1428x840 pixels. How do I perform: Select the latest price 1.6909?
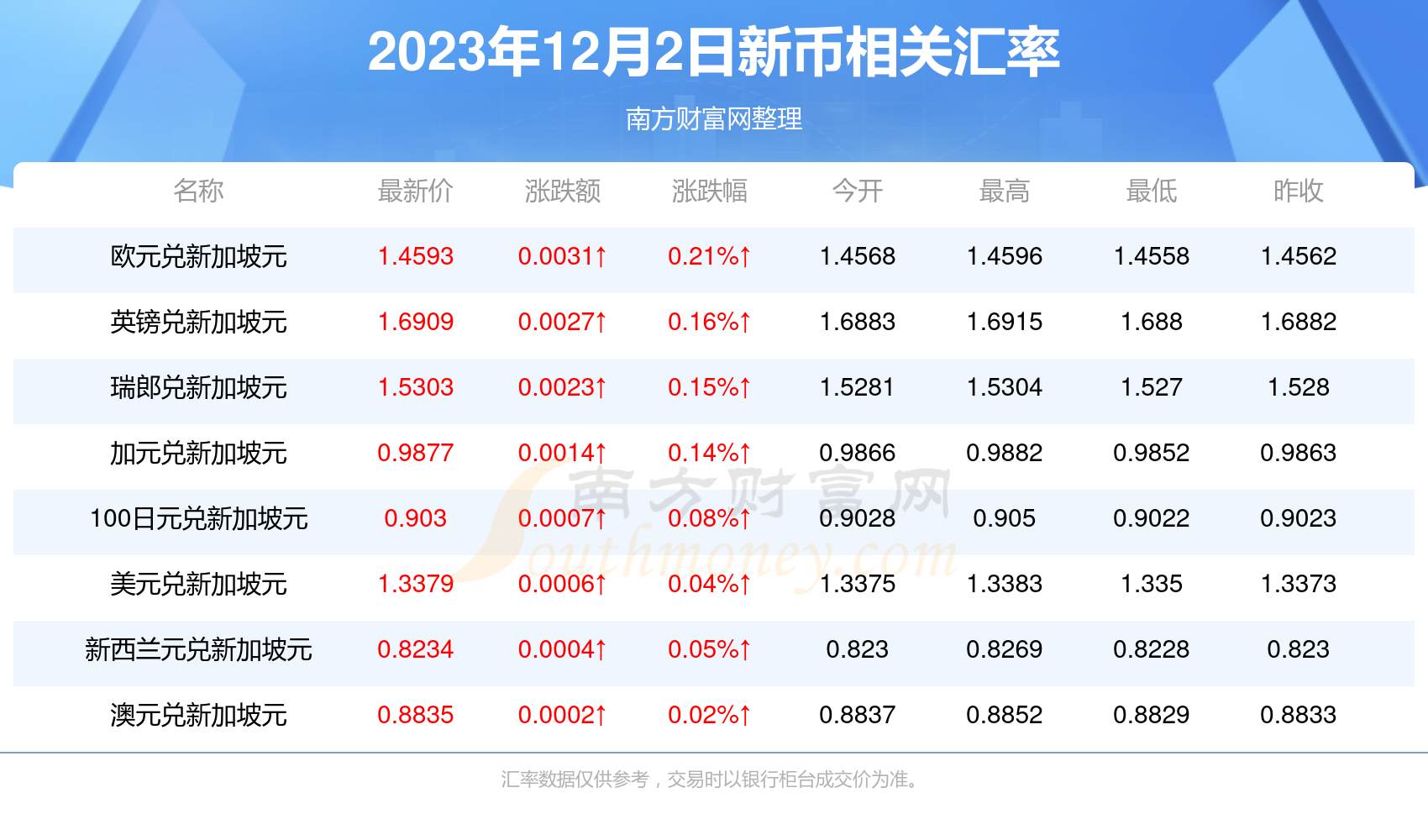pos(416,322)
